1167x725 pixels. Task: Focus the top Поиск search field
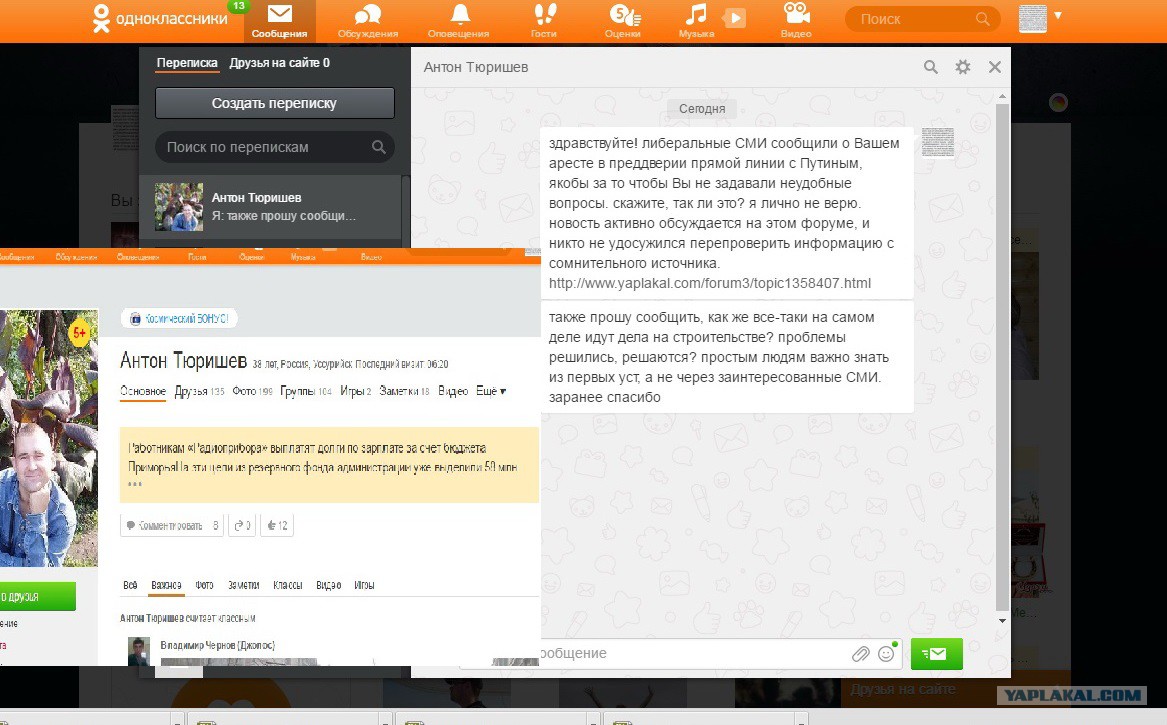coord(923,19)
